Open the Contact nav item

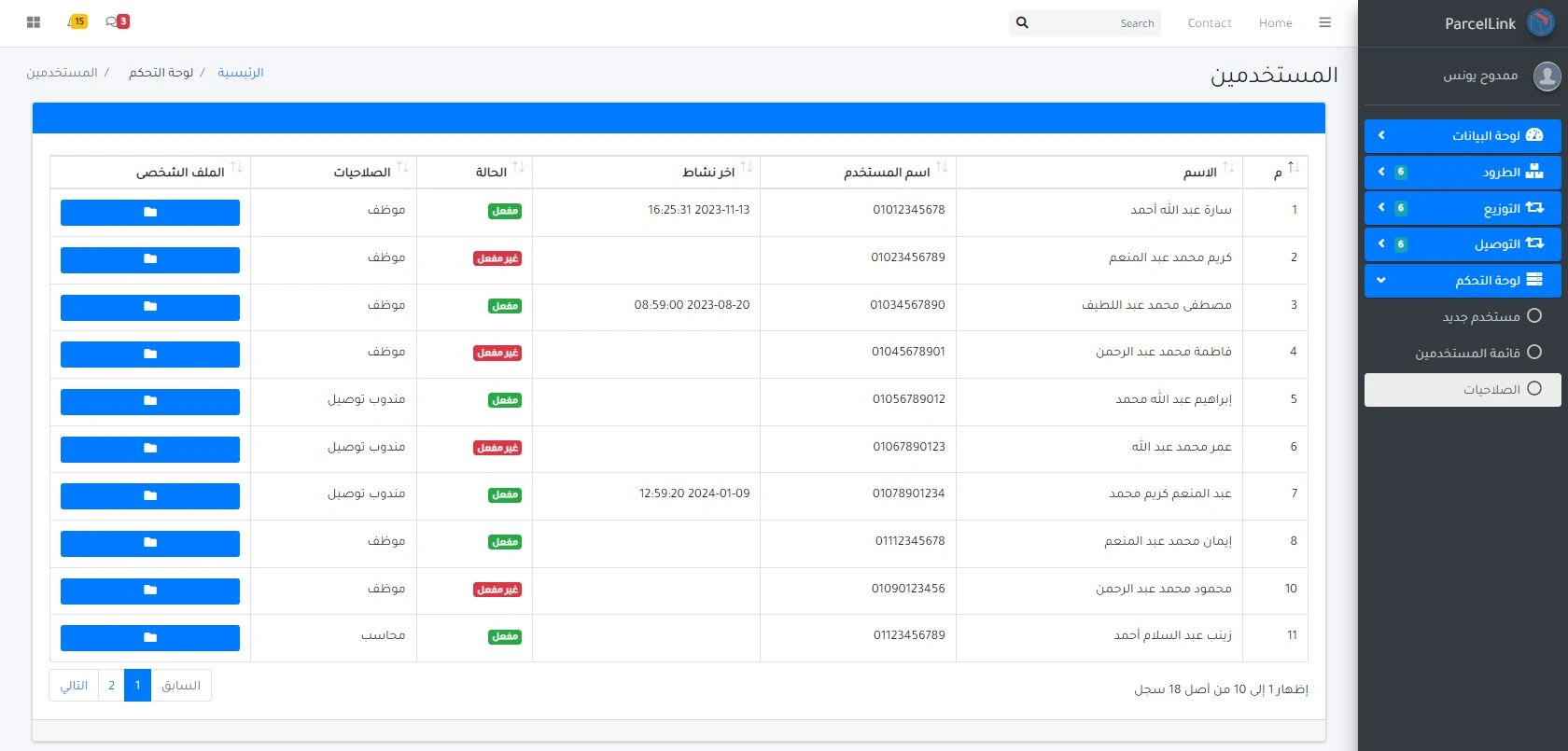(1210, 23)
